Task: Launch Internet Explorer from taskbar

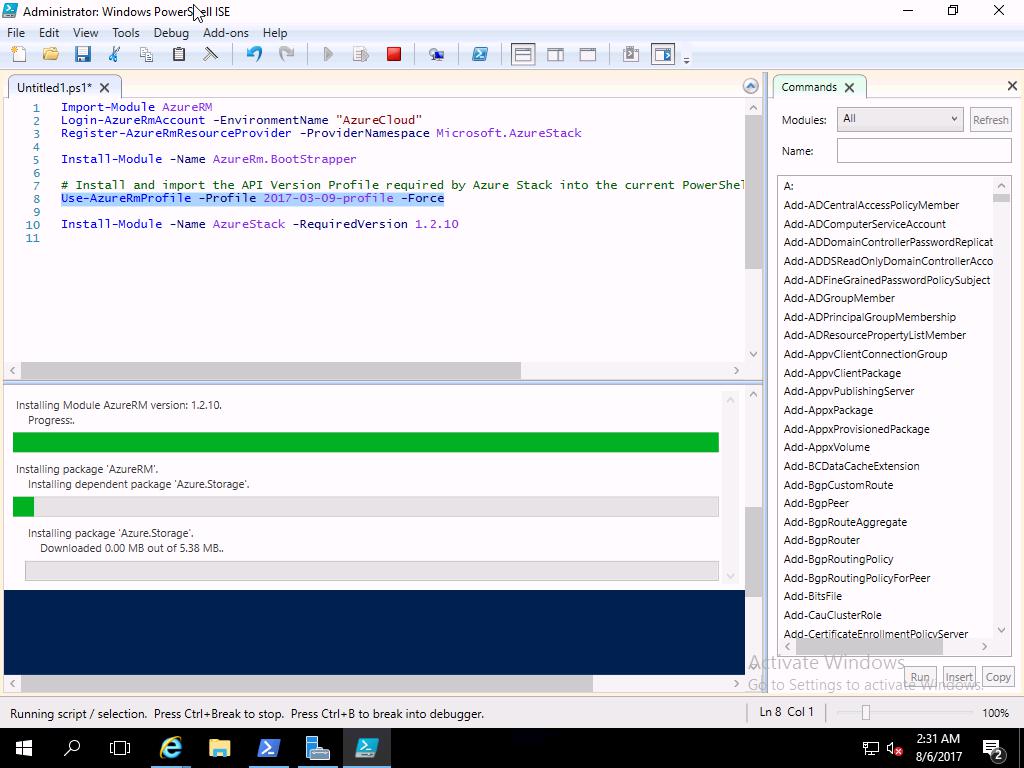Action: click(x=171, y=748)
